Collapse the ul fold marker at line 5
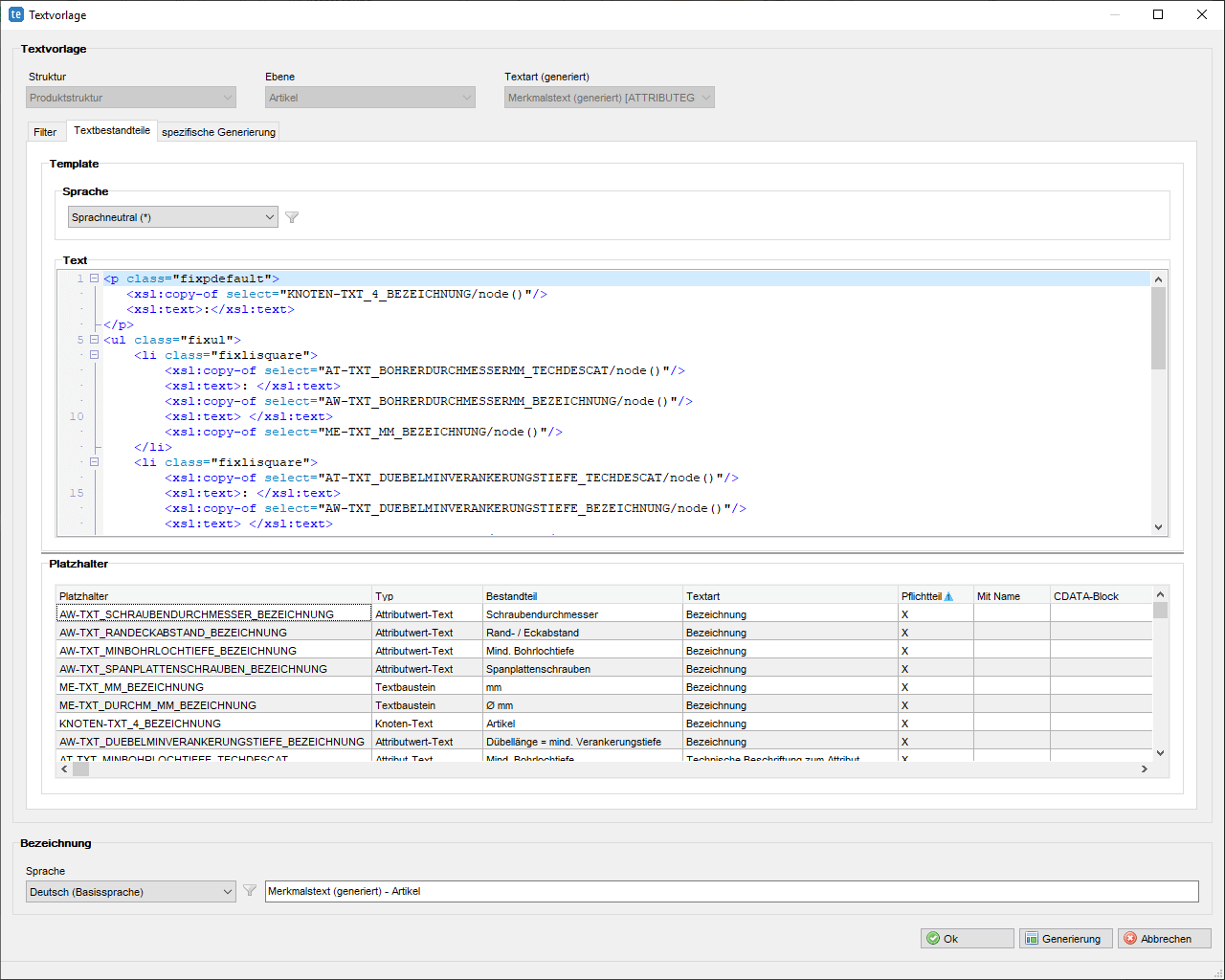 tap(94, 340)
